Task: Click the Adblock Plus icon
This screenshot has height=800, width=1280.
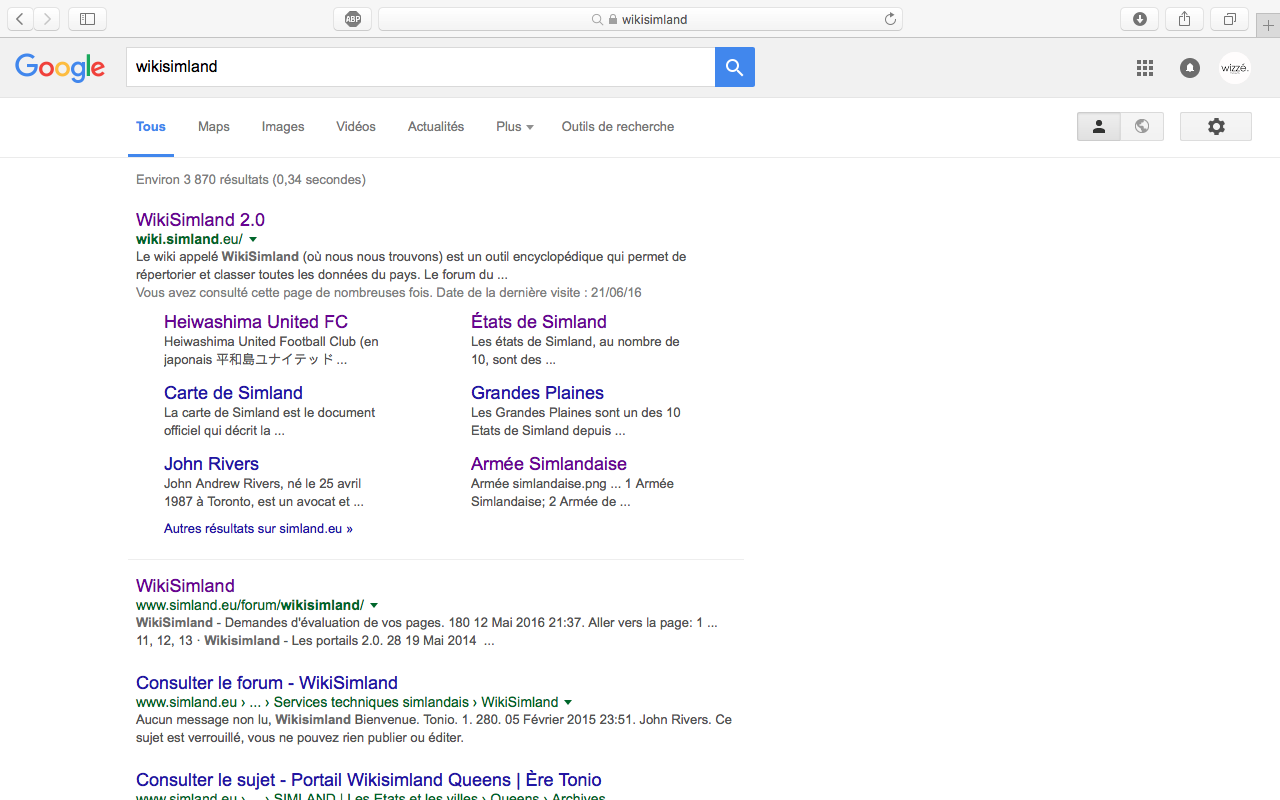Action: [x=353, y=19]
